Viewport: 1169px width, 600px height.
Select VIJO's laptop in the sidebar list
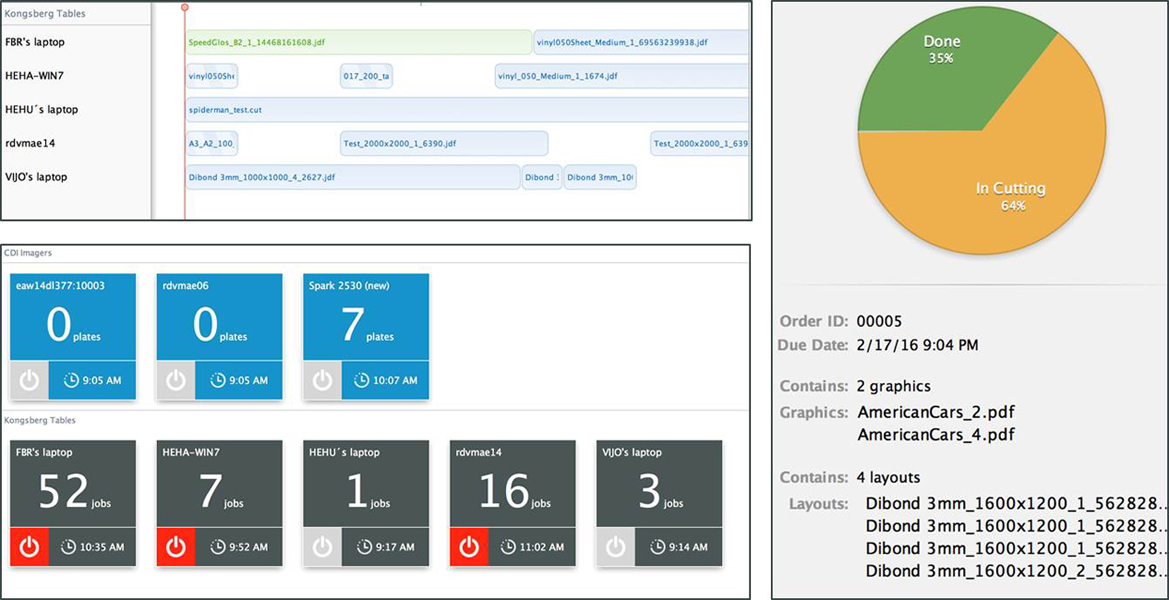pos(38,176)
